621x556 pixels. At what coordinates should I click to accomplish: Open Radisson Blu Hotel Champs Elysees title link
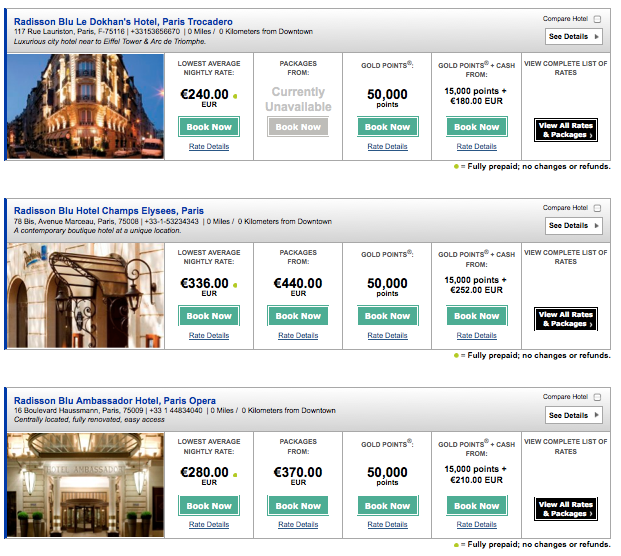(x=109, y=211)
